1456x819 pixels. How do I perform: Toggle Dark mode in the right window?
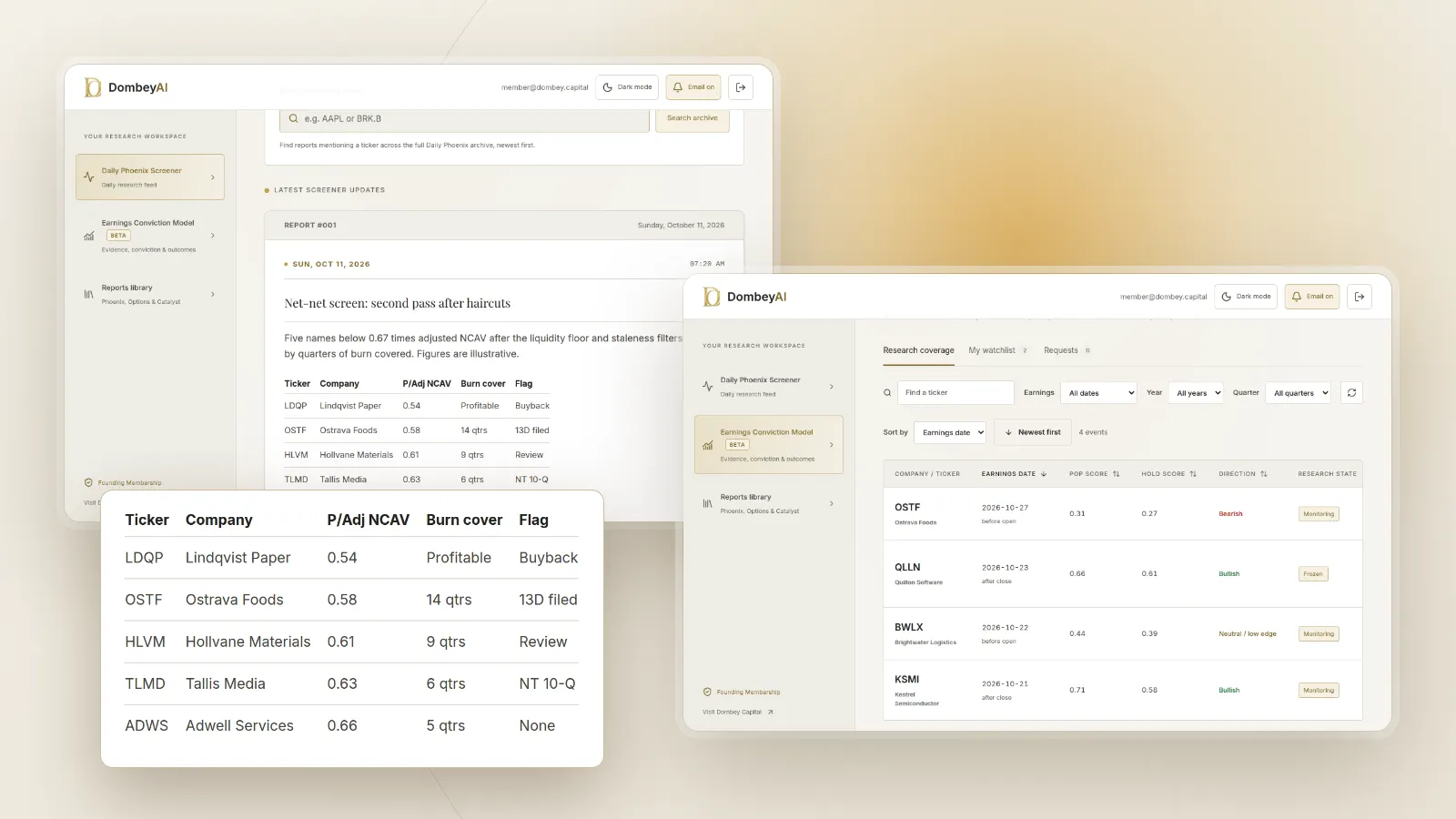[1246, 297]
